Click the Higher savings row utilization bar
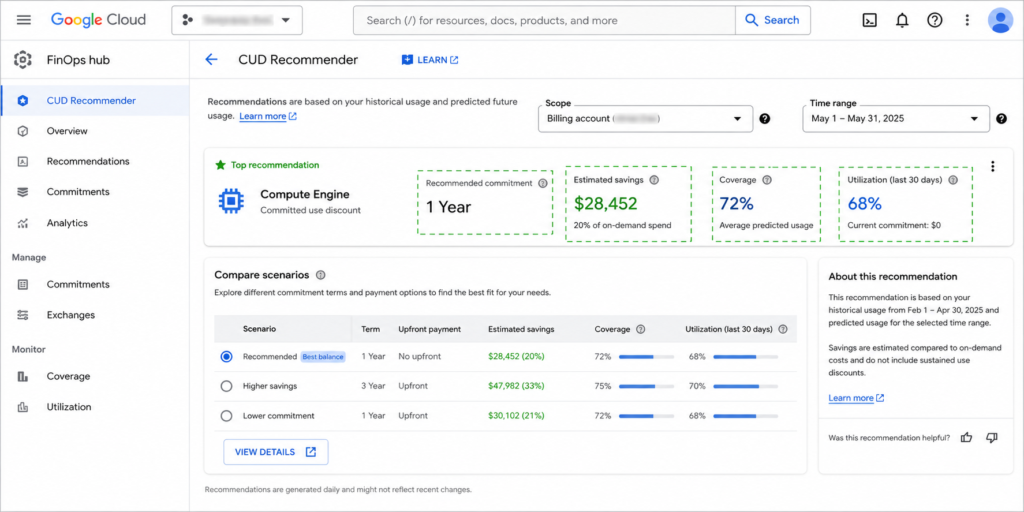Image resolution: width=1024 pixels, height=512 pixels. click(x=746, y=387)
